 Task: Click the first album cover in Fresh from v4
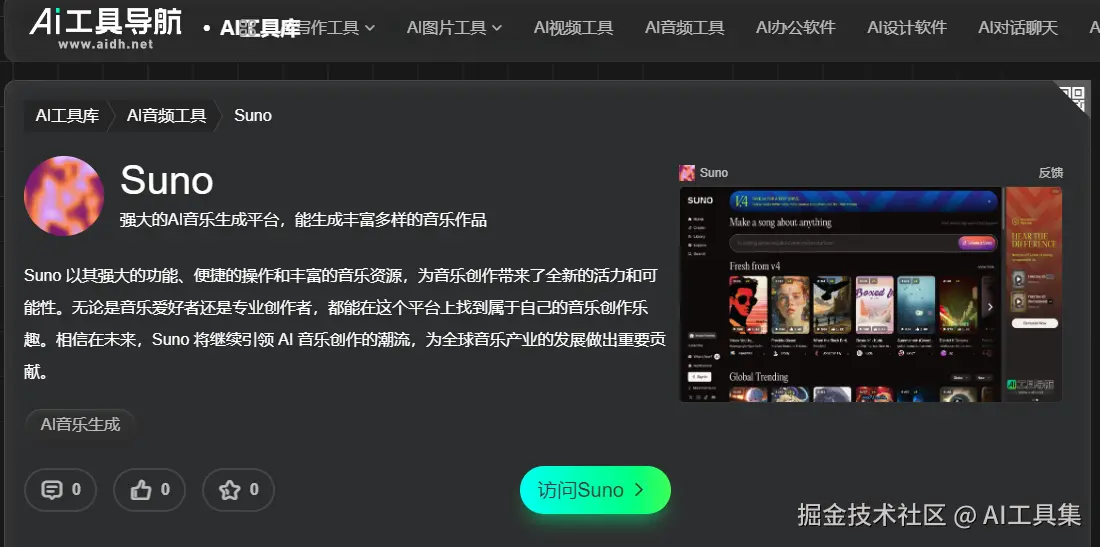point(748,304)
